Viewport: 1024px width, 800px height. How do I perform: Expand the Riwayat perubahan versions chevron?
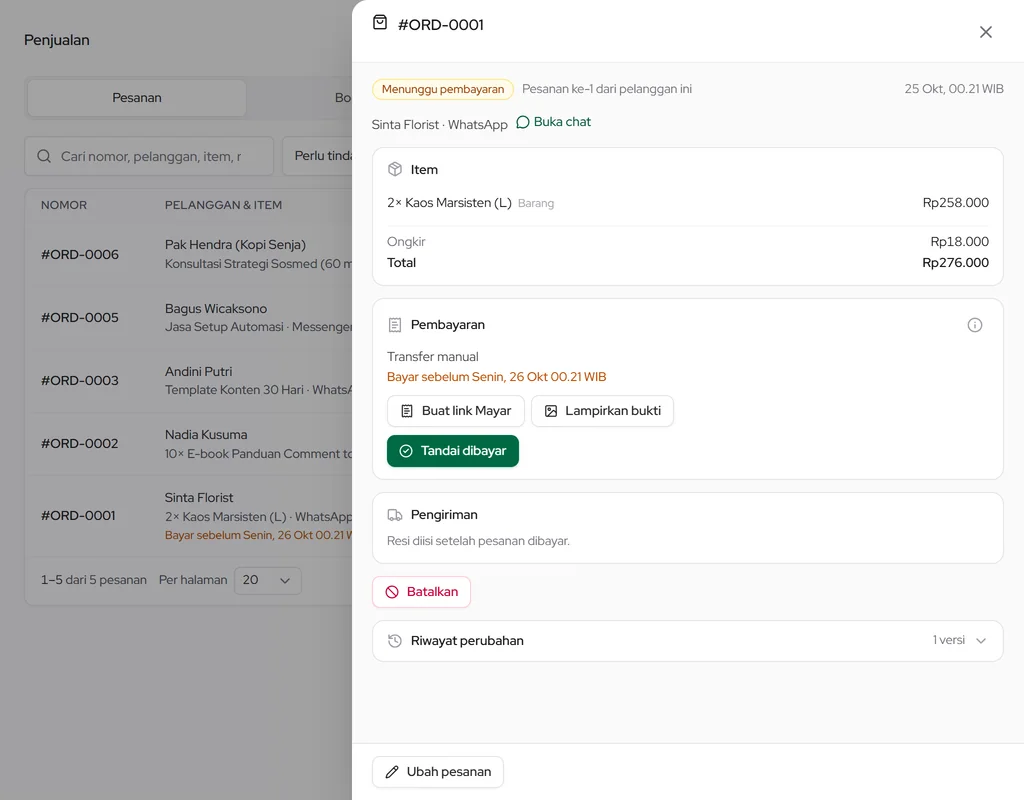pos(980,641)
